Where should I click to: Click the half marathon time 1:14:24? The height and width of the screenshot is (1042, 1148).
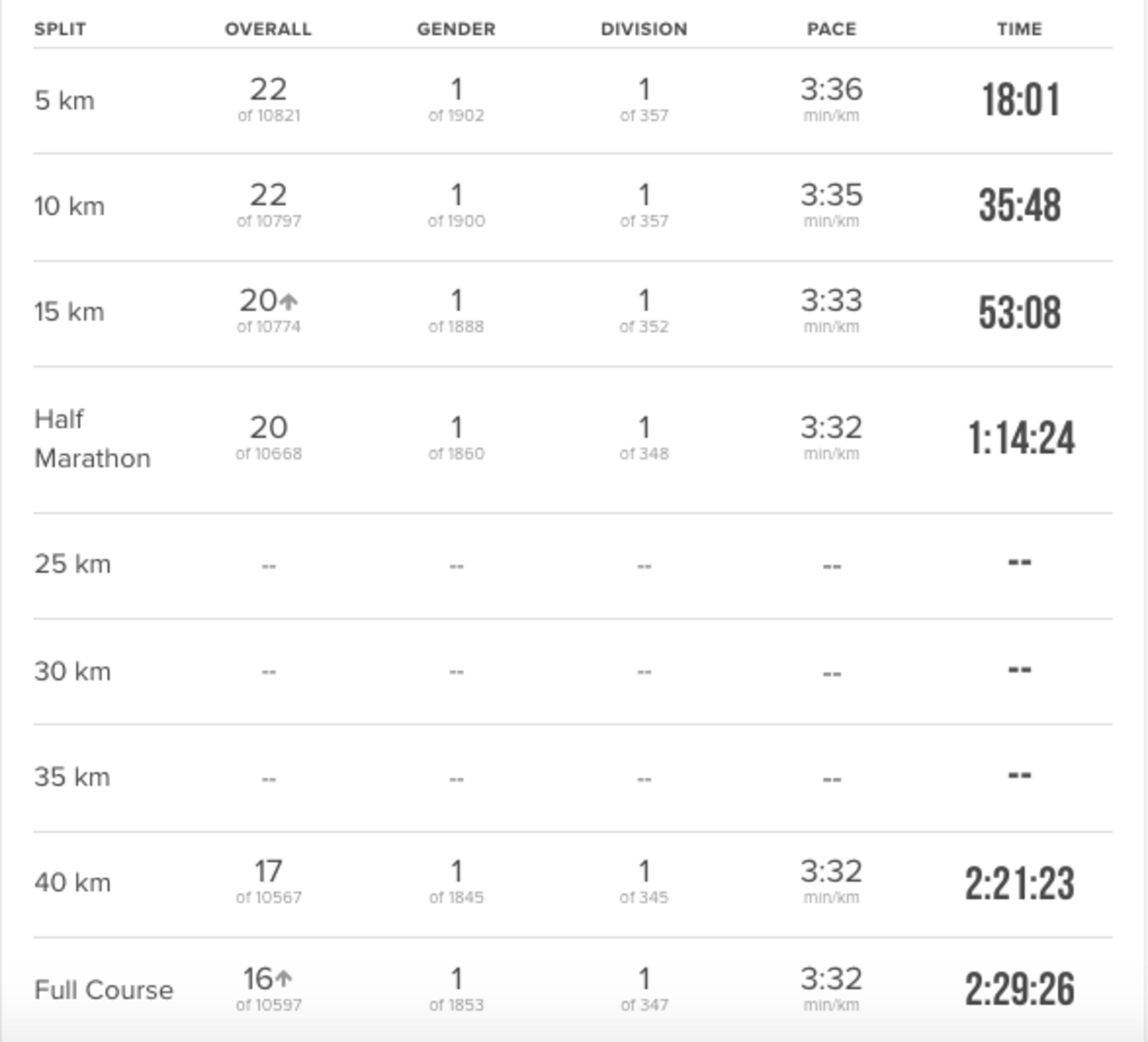tap(1021, 438)
